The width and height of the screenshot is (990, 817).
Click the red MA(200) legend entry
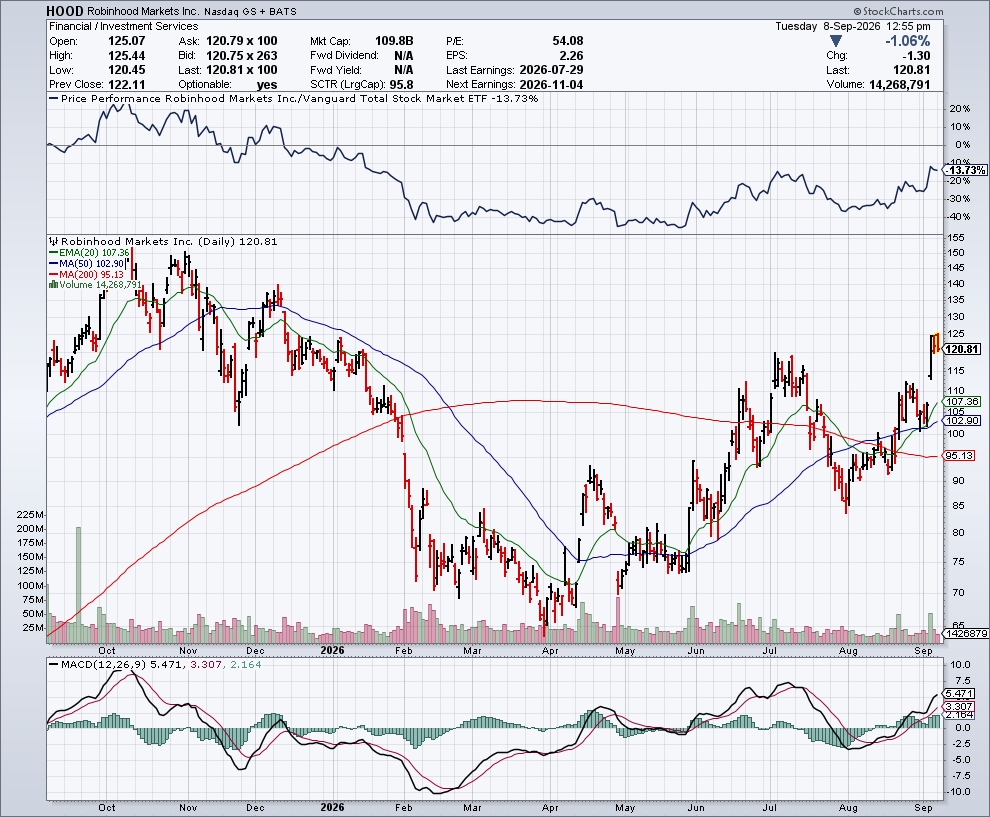86,274
